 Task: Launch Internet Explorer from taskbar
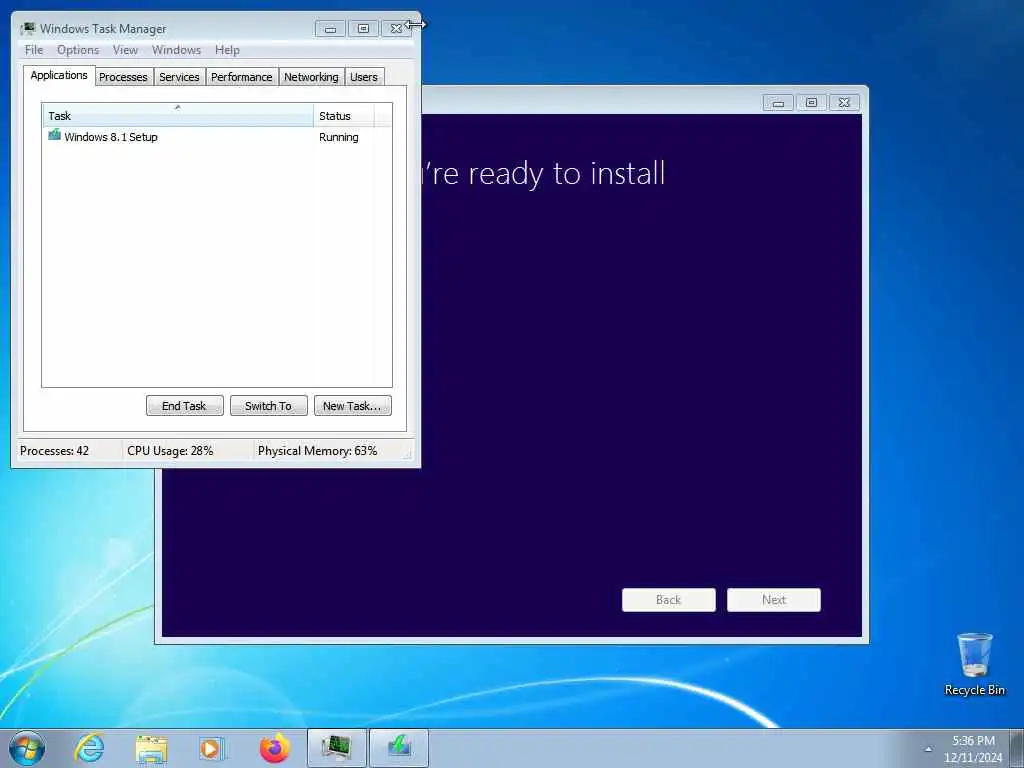[89, 748]
